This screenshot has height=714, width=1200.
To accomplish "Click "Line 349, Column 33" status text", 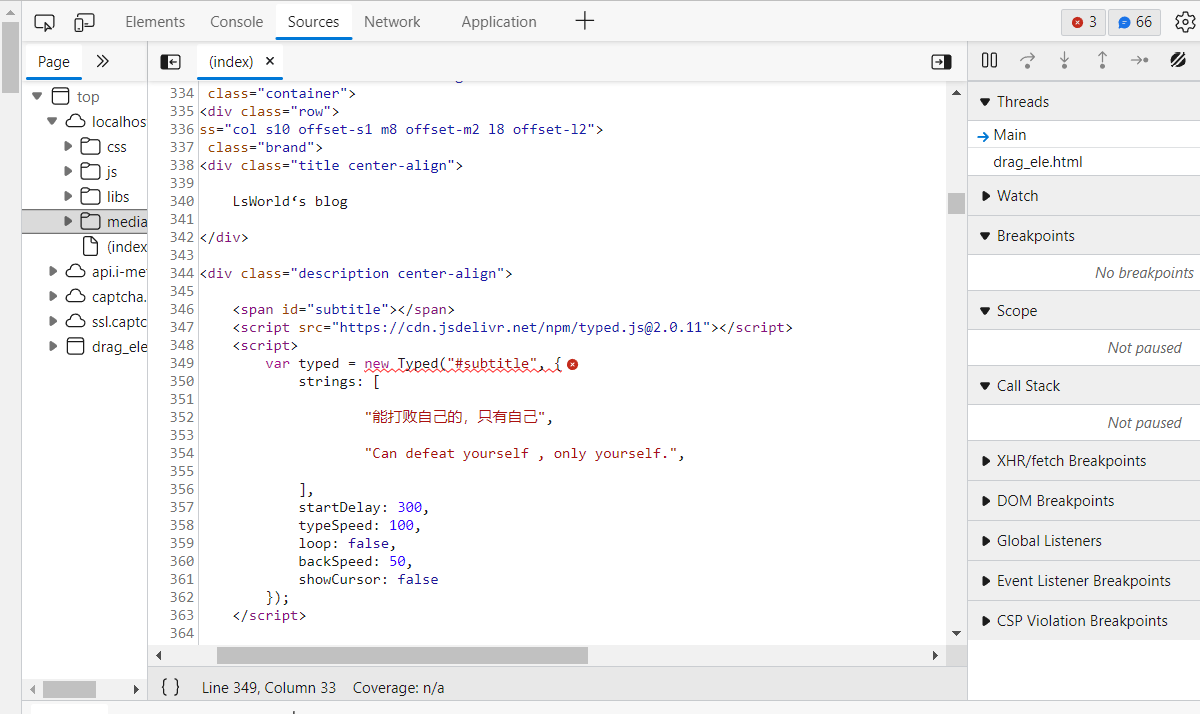I will 269,688.
